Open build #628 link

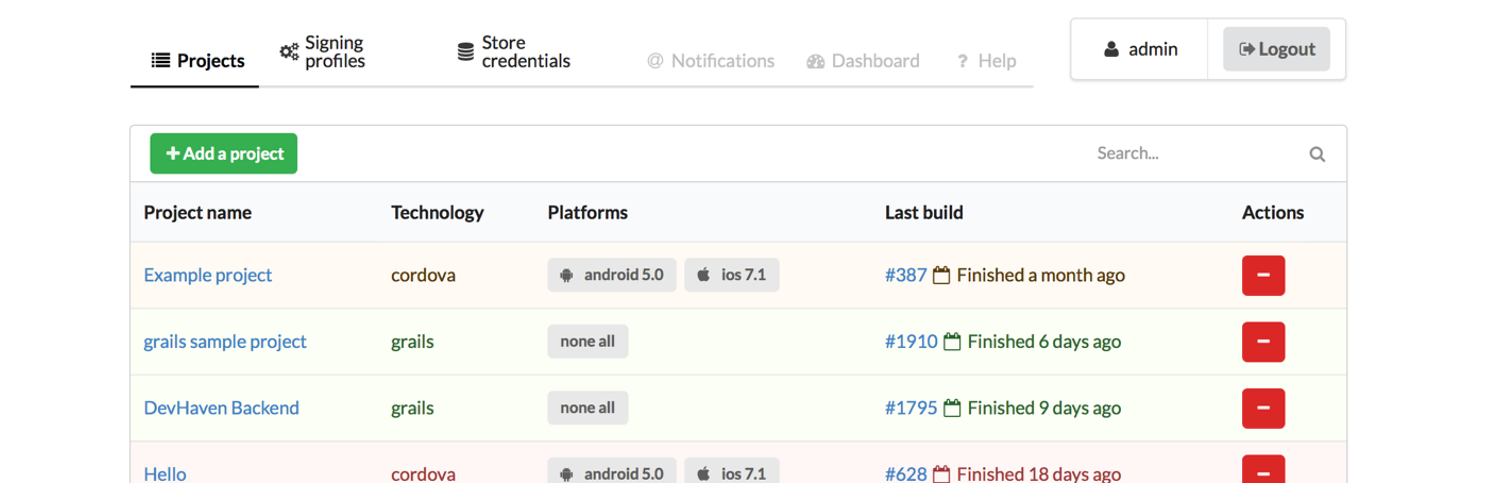pyautogui.click(x=906, y=474)
